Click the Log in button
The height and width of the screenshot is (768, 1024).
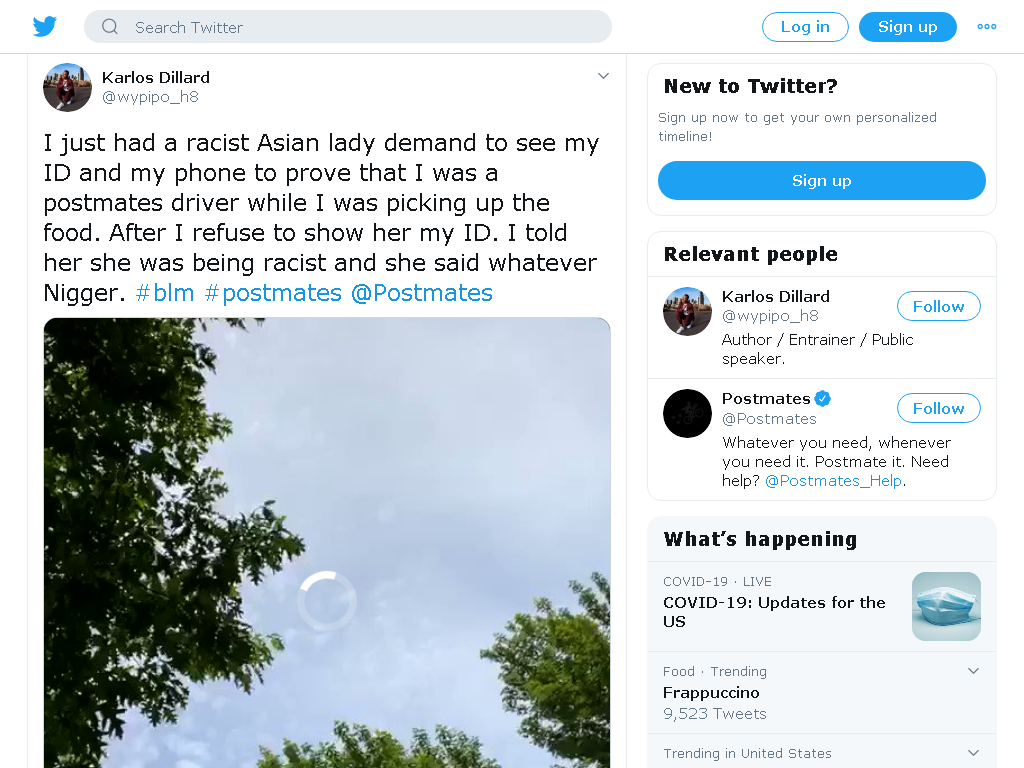[x=805, y=27]
